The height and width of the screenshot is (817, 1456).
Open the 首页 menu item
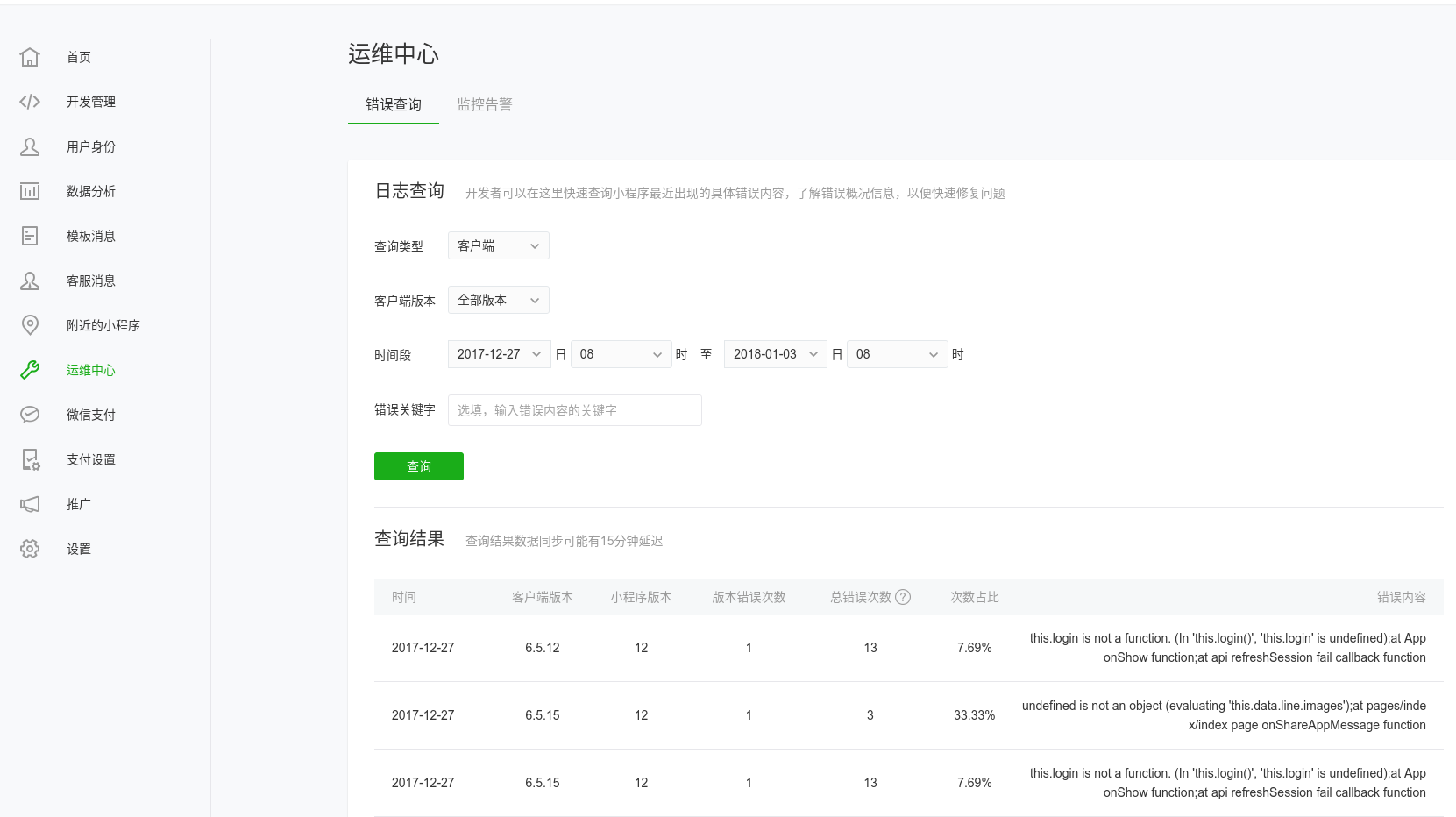point(79,57)
